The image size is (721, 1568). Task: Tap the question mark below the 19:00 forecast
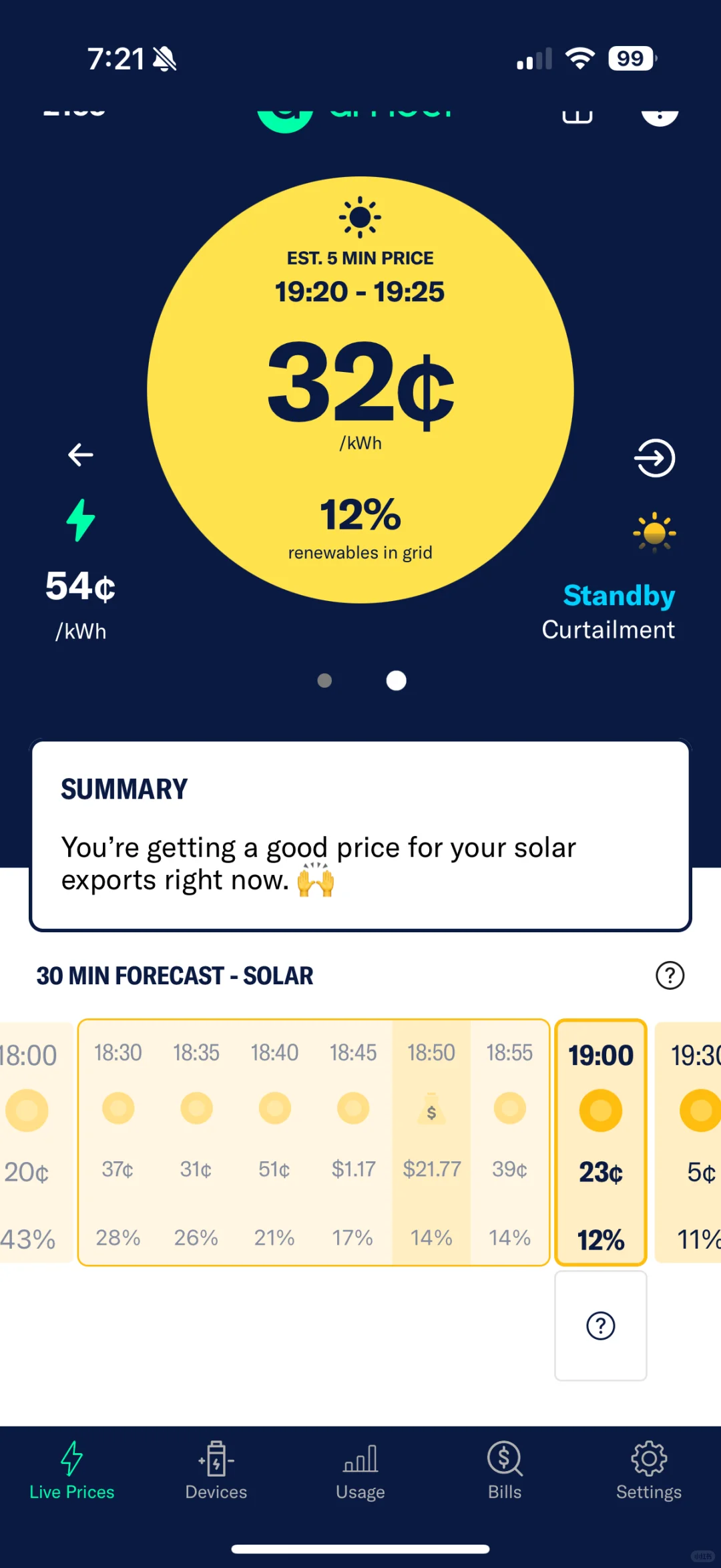[x=601, y=1326]
